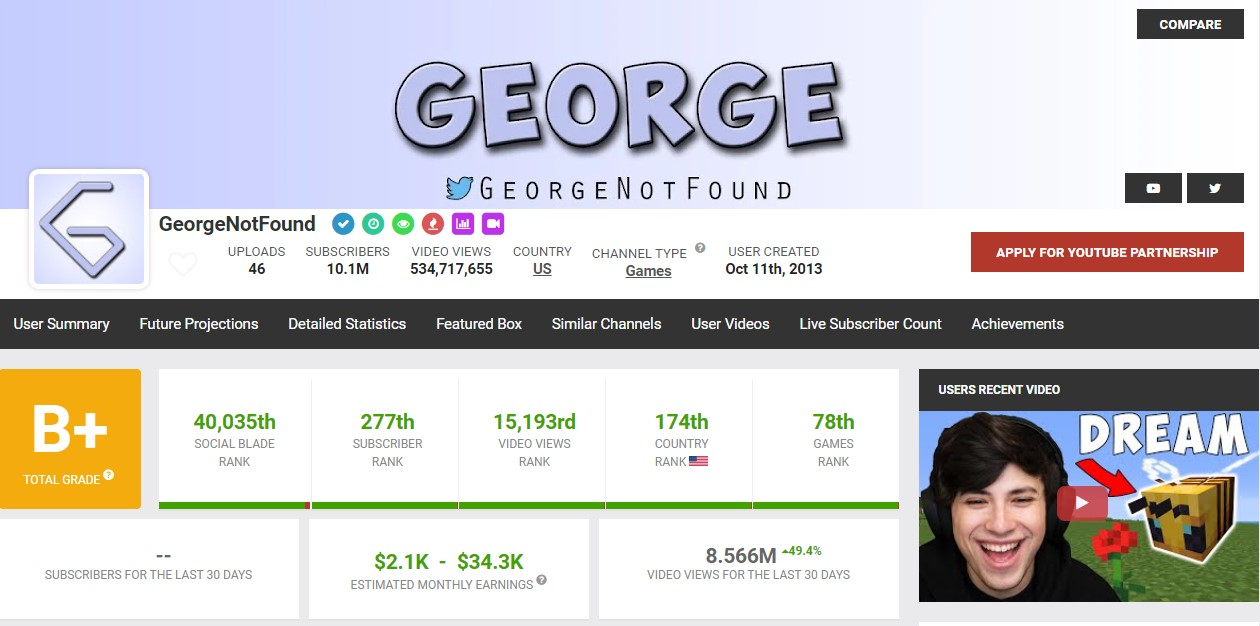Open the channel's YouTube page icon button
1260x626 pixels.
point(1153,188)
